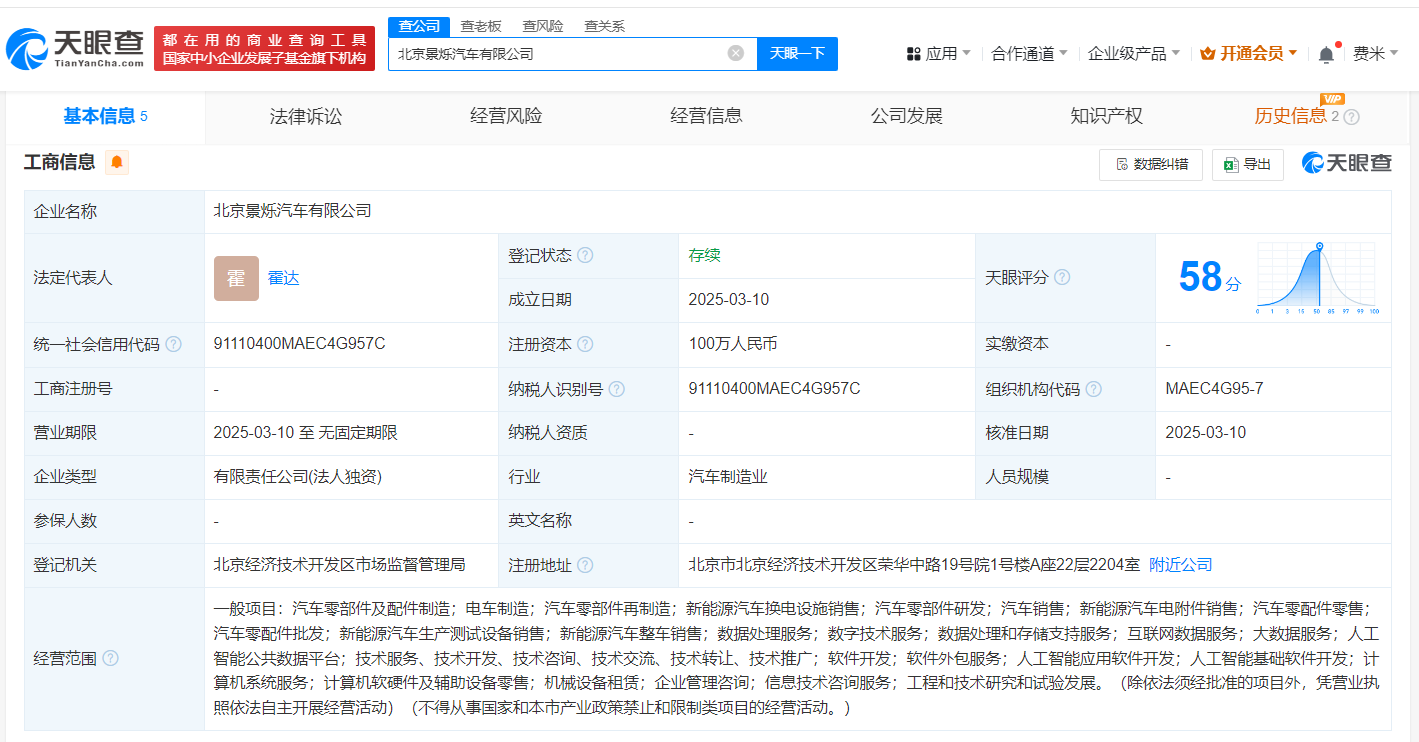Image resolution: width=1419 pixels, height=742 pixels.
Task: Click the orange alert bell beside 工商信息
Action: 117,162
